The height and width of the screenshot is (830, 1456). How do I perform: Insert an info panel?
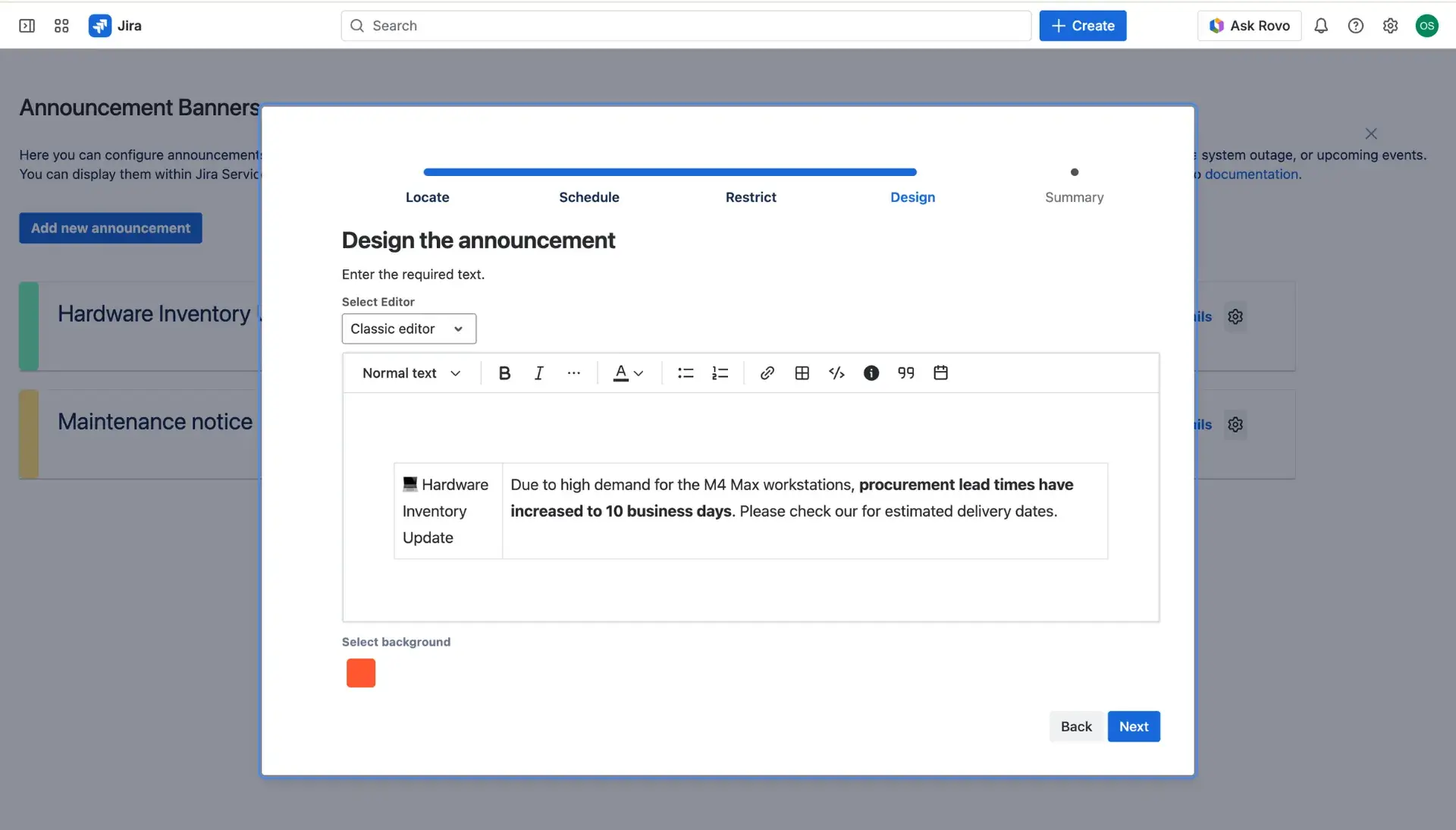pyautogui.click(x=871, y=373)
